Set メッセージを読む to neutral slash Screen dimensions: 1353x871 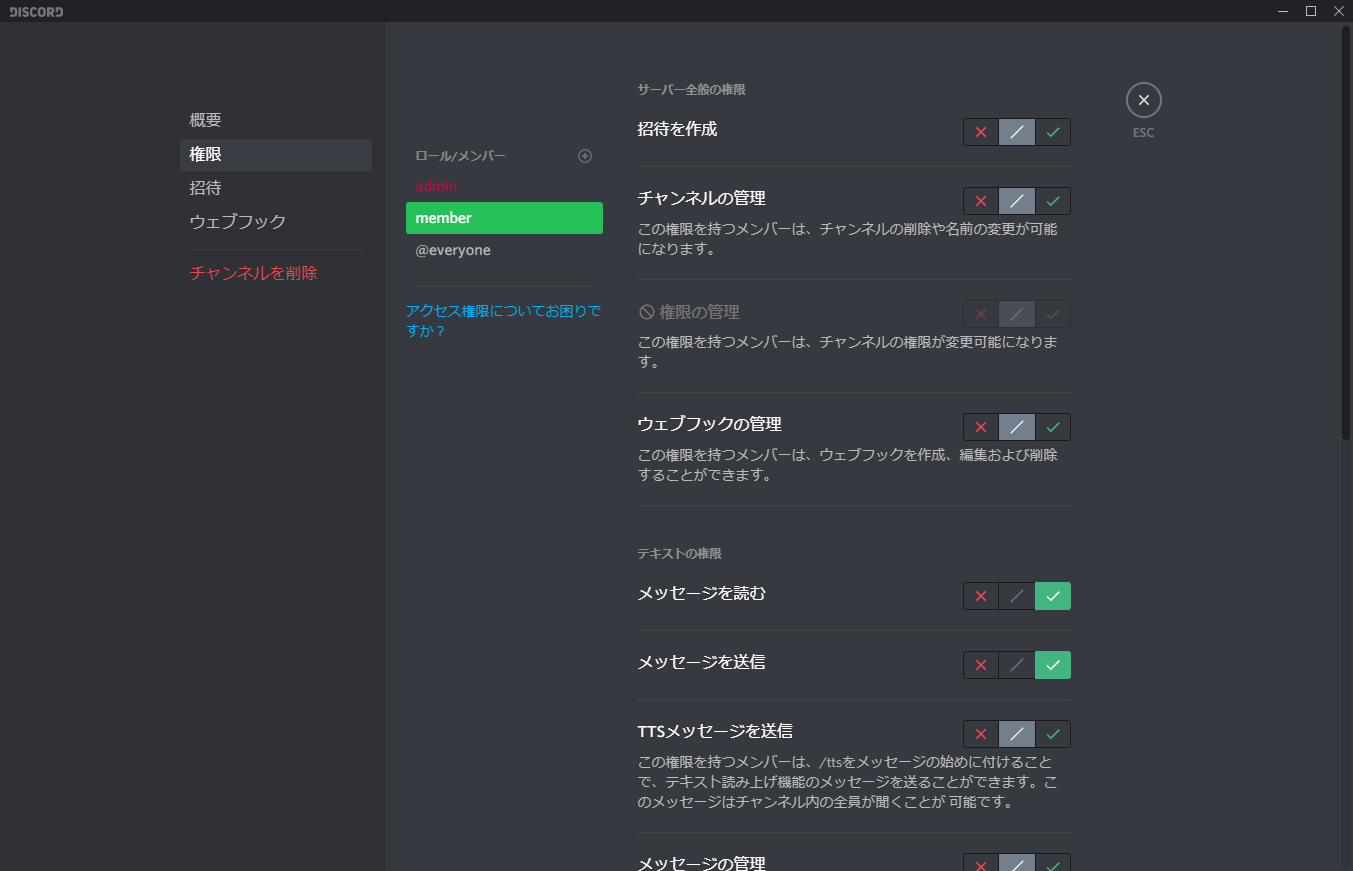pyautogui.click(x=1017, y=596)
